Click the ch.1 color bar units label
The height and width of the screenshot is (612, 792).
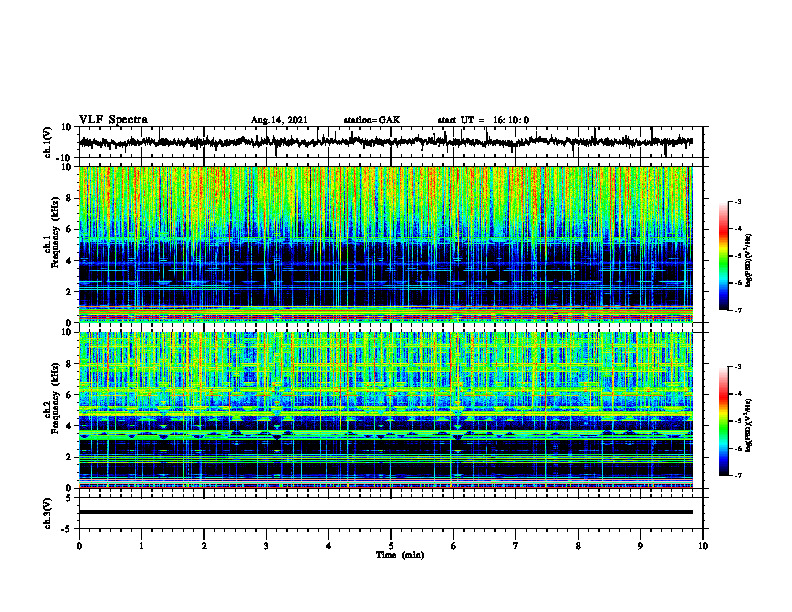point(749,261)
